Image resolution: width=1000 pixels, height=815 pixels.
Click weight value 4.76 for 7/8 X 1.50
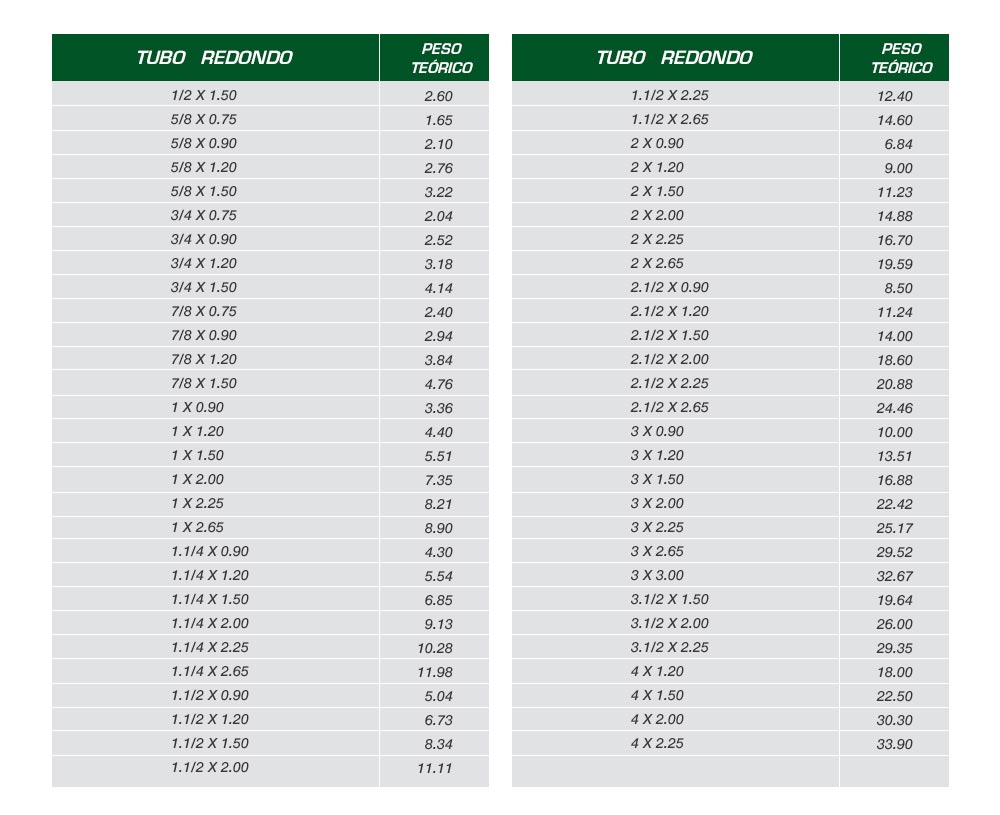point(438,384)
